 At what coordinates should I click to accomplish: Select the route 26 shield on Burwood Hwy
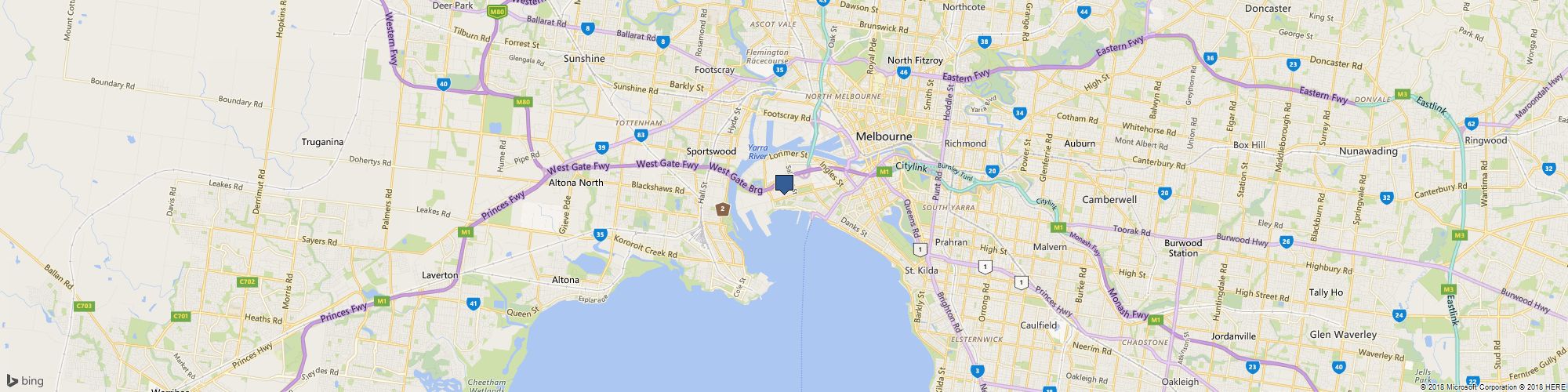point(1286,241)
